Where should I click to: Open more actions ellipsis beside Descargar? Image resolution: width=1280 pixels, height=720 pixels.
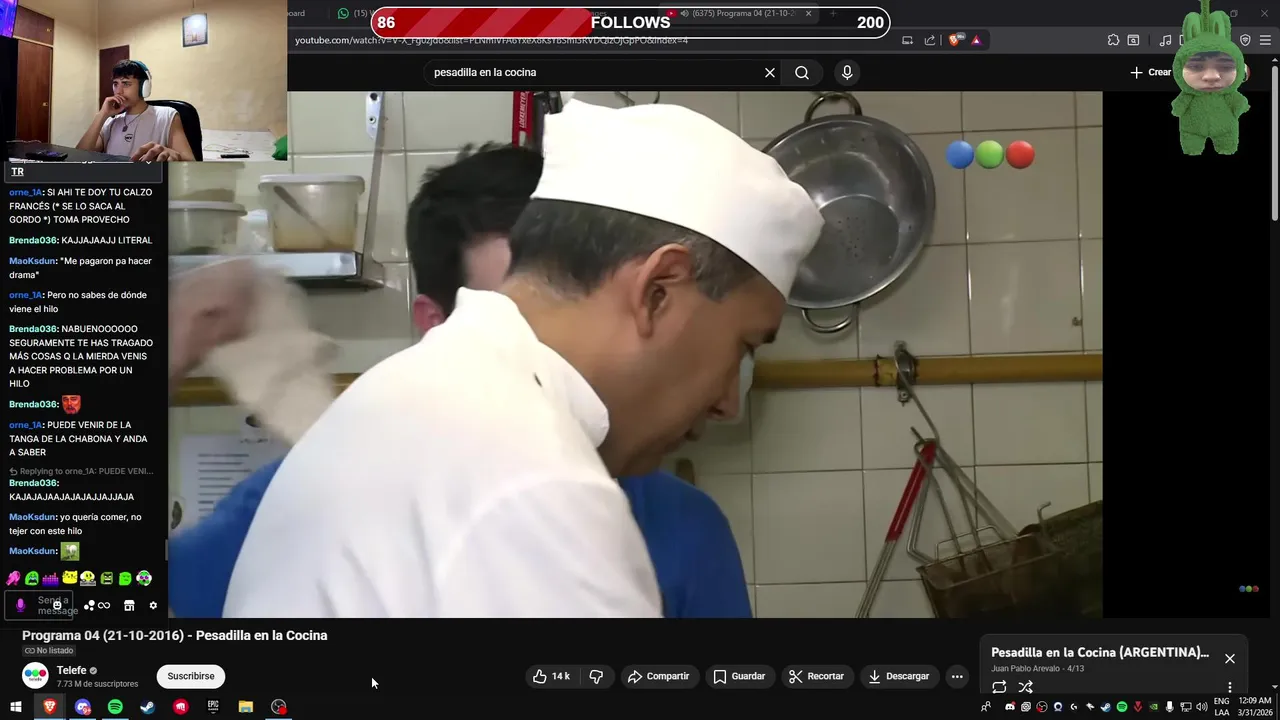coord(957,677)
